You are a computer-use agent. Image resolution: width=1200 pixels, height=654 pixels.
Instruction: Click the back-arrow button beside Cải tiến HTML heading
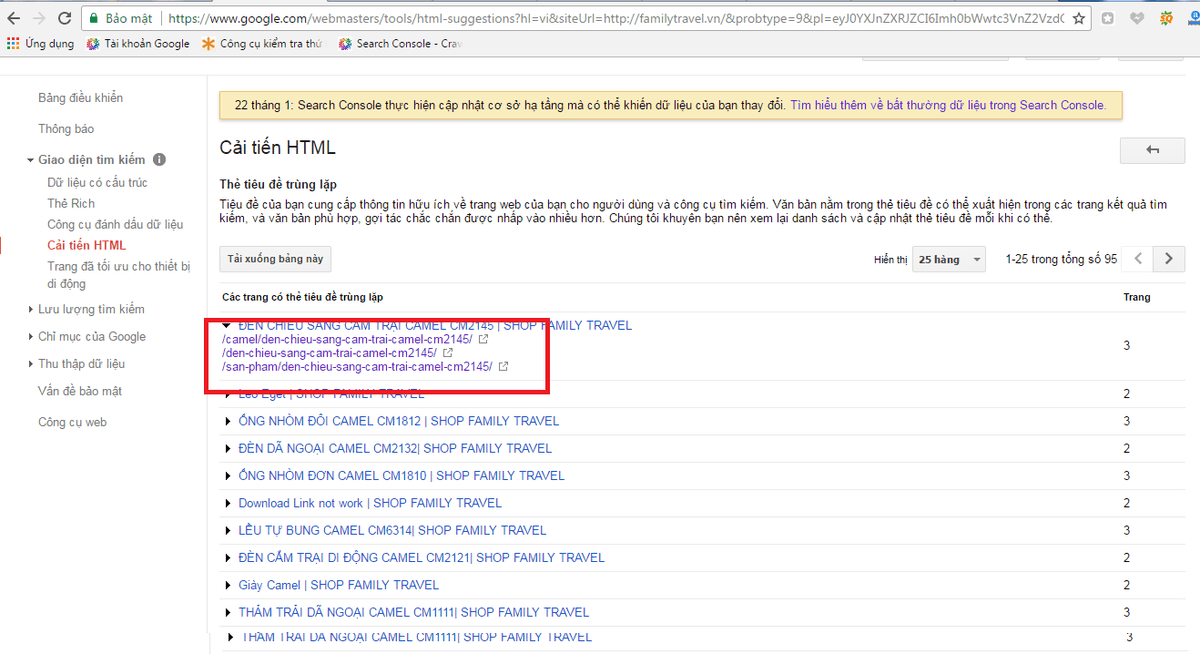(x=1152, y=149)
